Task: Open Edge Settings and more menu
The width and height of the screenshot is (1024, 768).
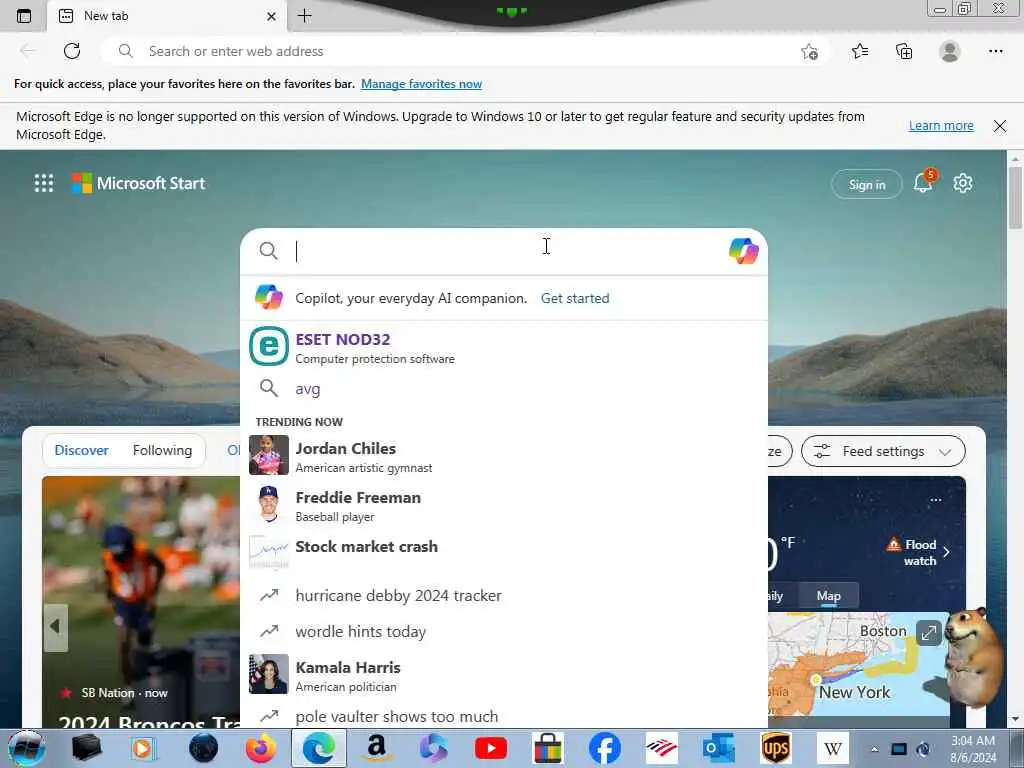Action: tap(995, 51)
